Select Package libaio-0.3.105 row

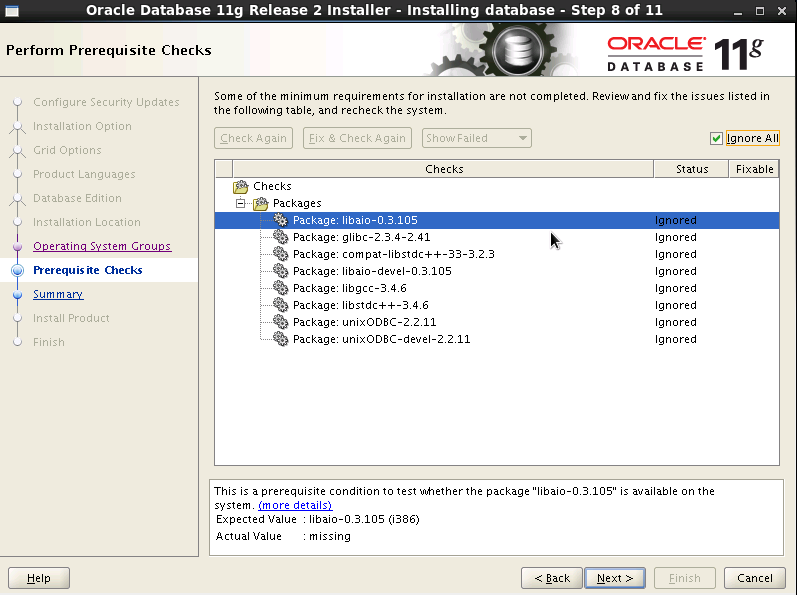coord(497,220)
